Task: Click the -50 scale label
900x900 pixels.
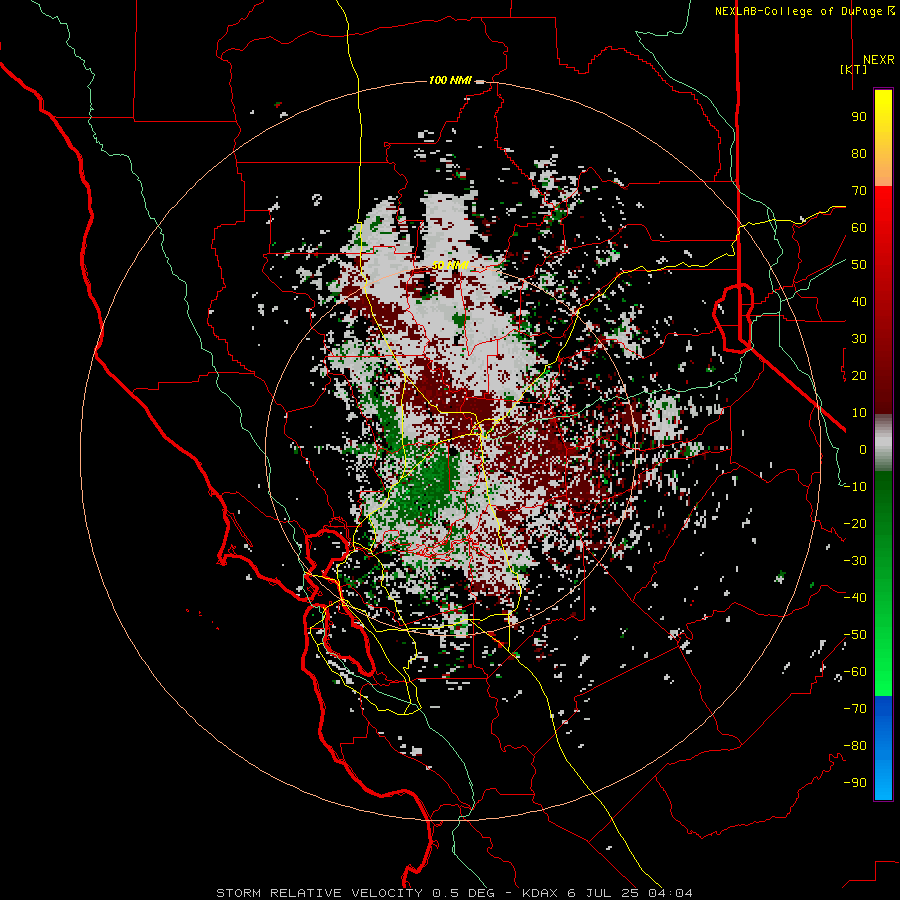Action: 855,635
